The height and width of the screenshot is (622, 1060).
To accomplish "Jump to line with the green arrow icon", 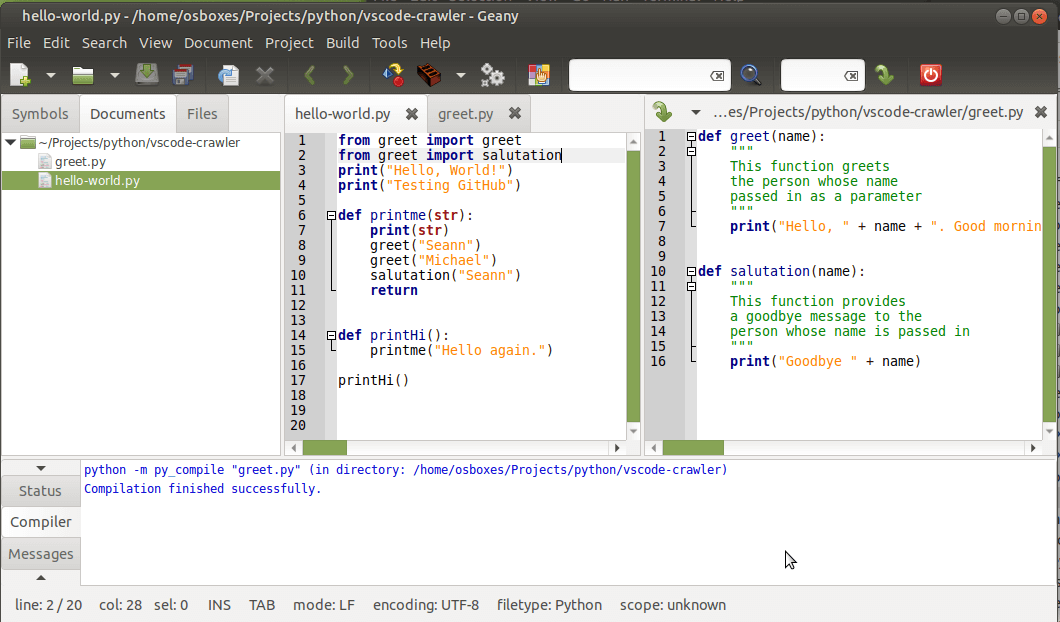I will click(x=886, y=75).
